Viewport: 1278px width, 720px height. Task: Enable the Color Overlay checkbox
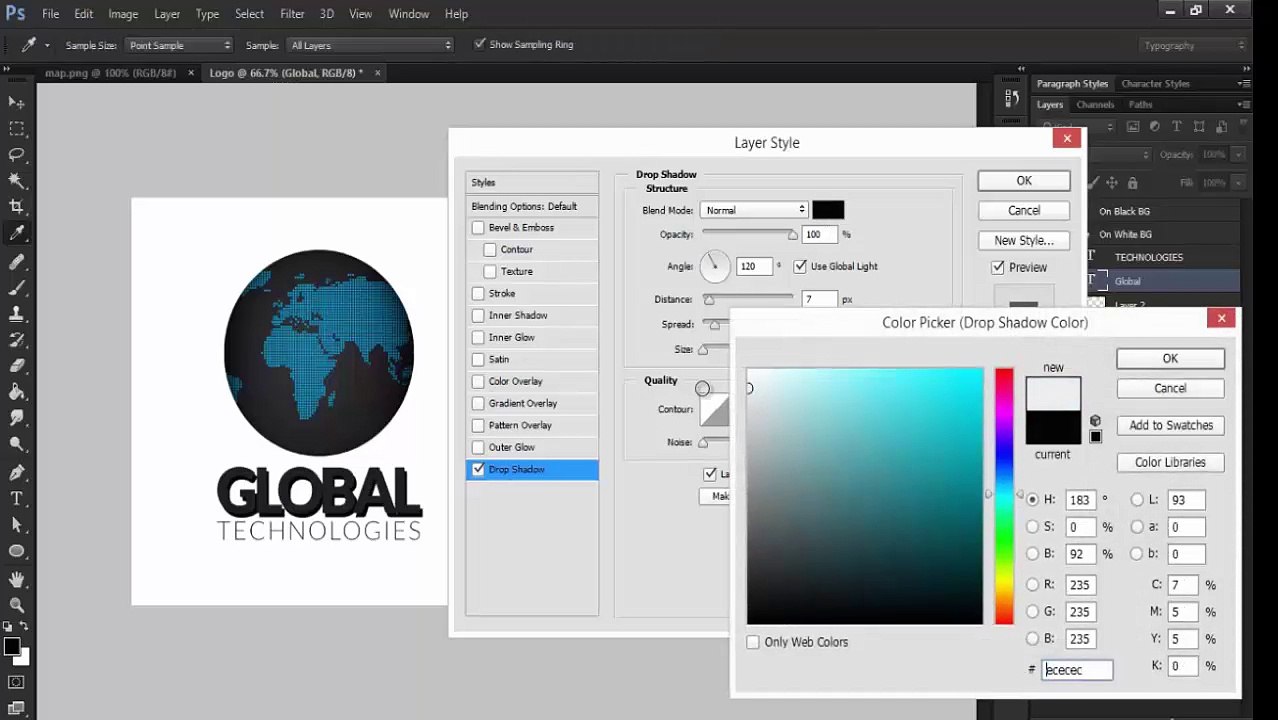[478, 382]
